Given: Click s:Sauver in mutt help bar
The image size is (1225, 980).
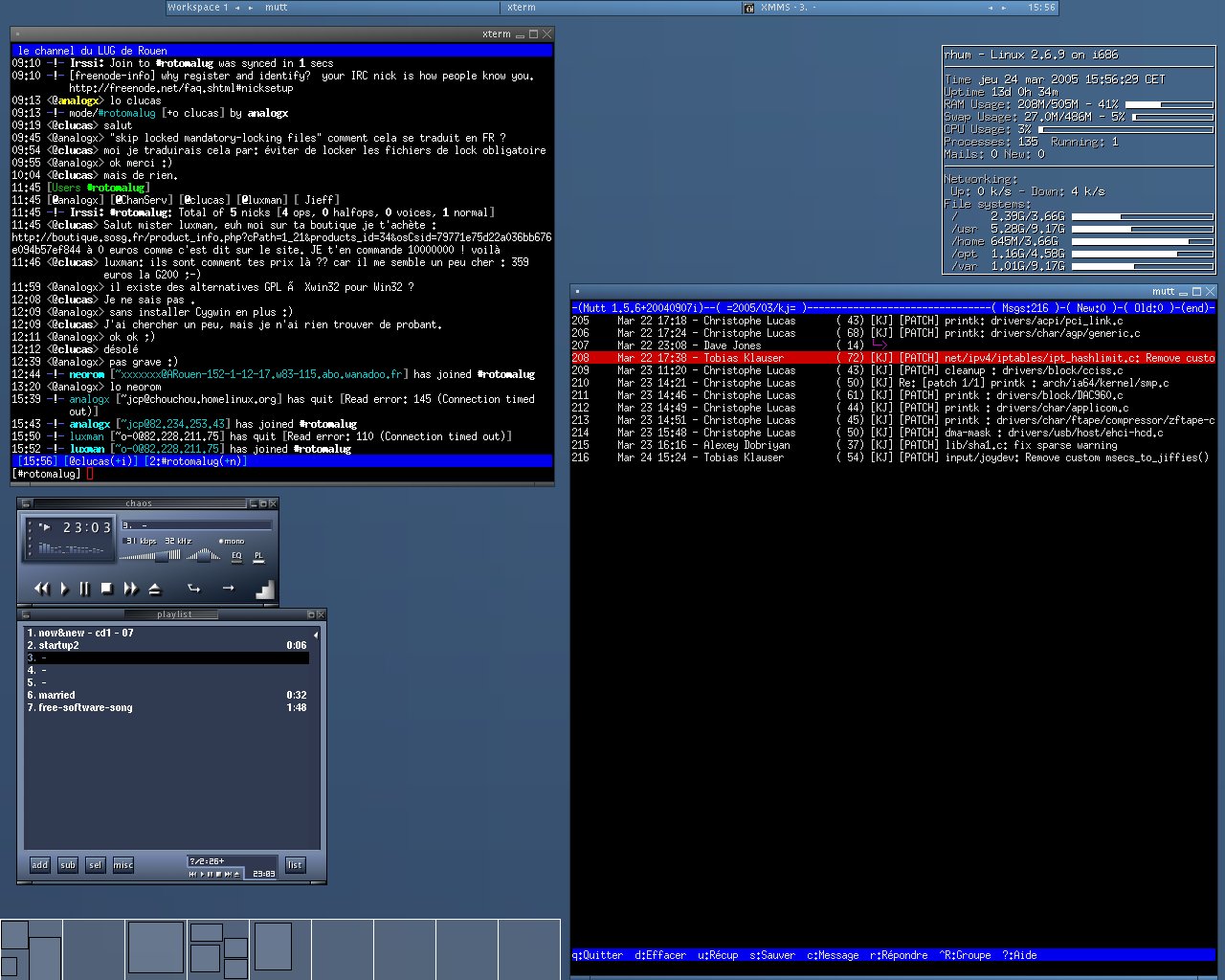Looking at the screenshot, I should coord(772,955).
